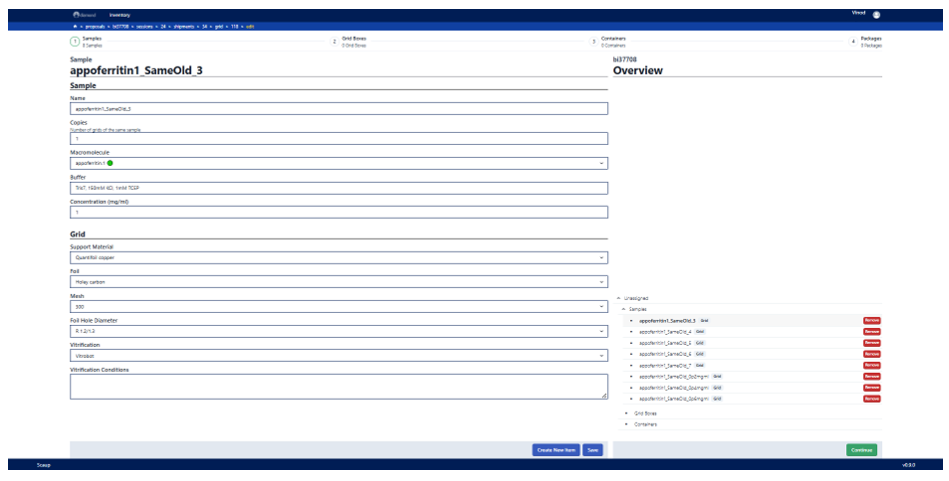
Task: Open the Support Material dropdown
Action: [x=339, y=258]
